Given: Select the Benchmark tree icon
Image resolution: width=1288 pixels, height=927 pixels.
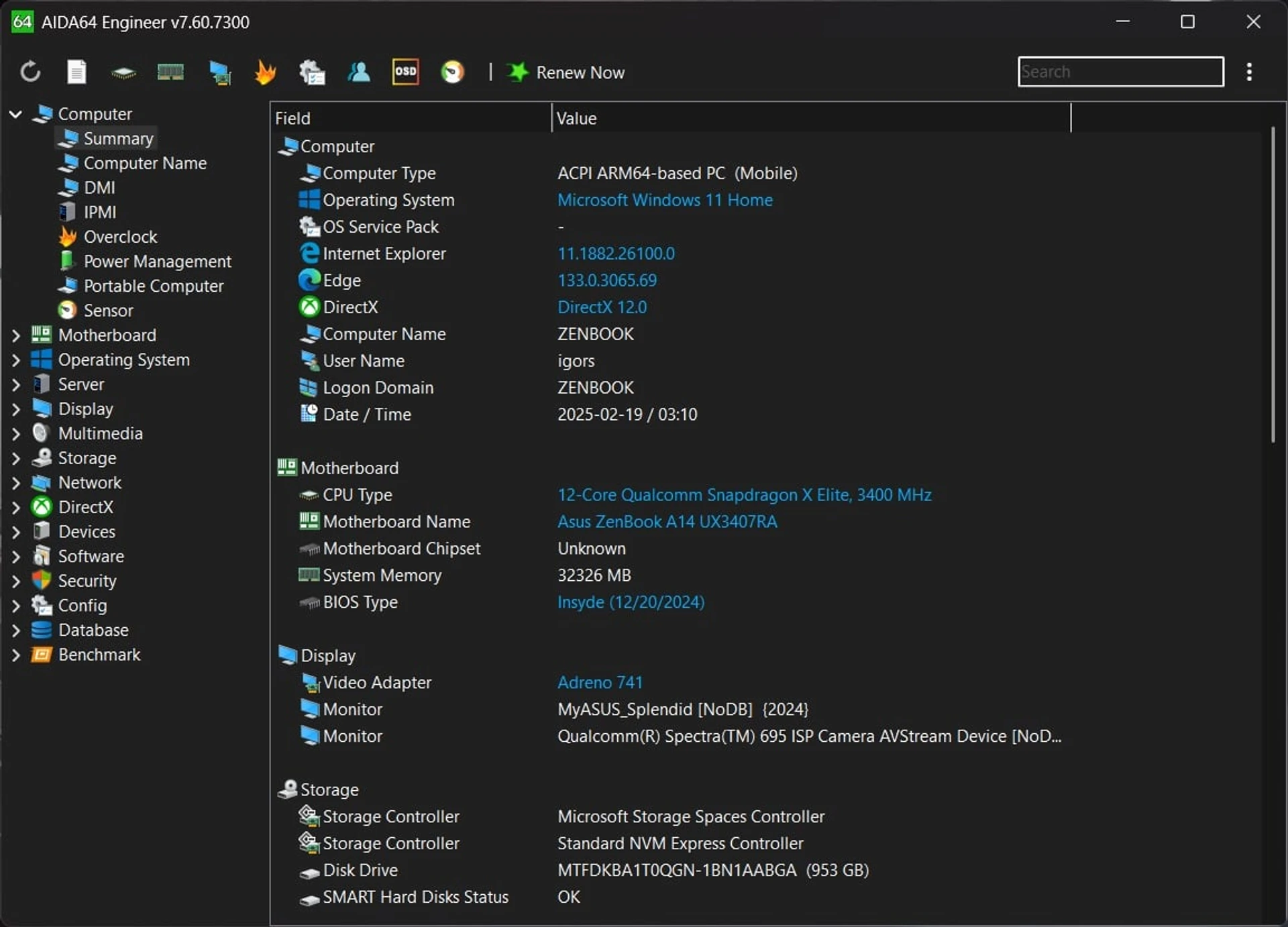Looking at the screenshot, I should 42,655.
